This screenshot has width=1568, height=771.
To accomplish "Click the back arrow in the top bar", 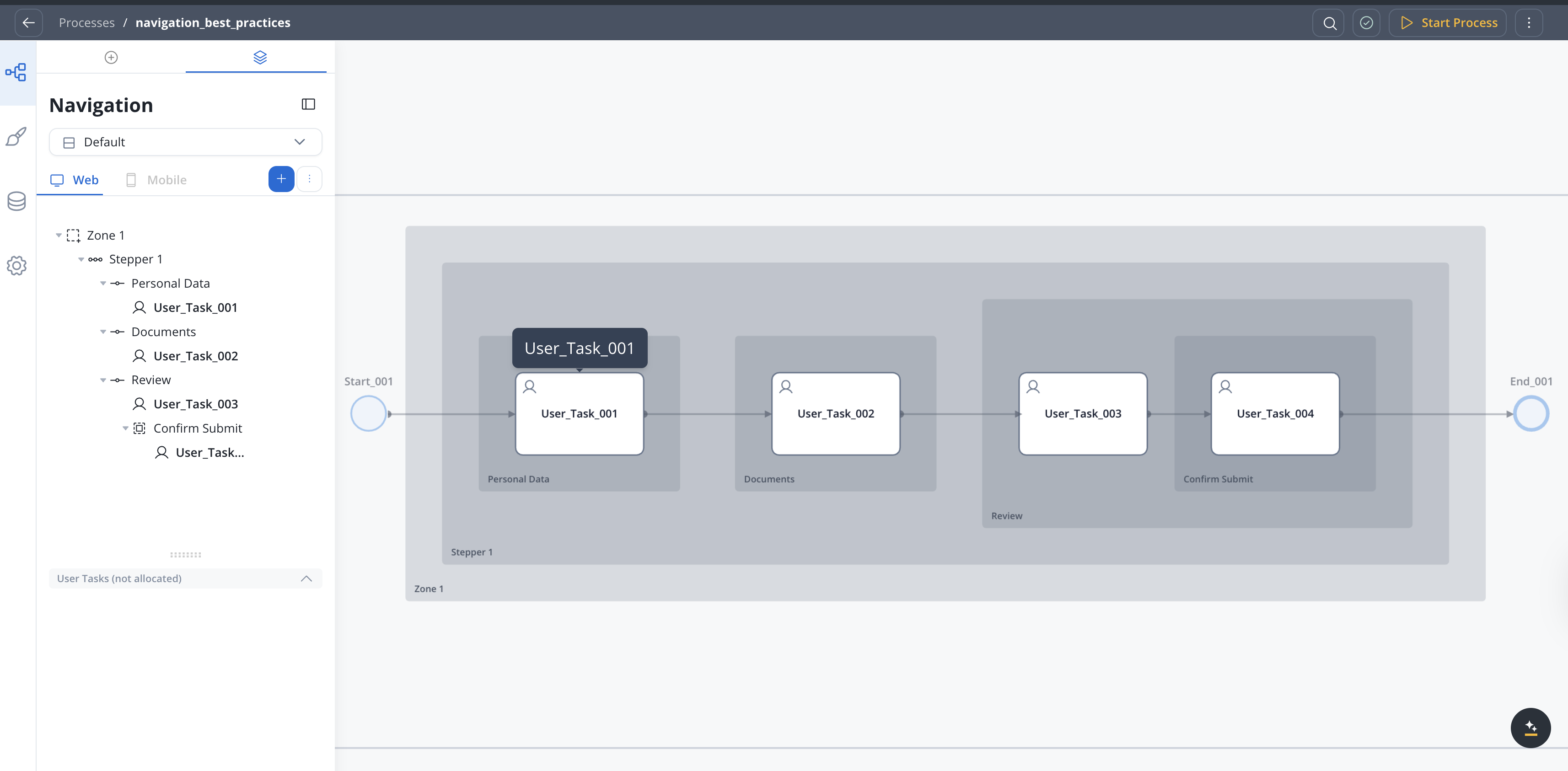I will pos(29,22).
